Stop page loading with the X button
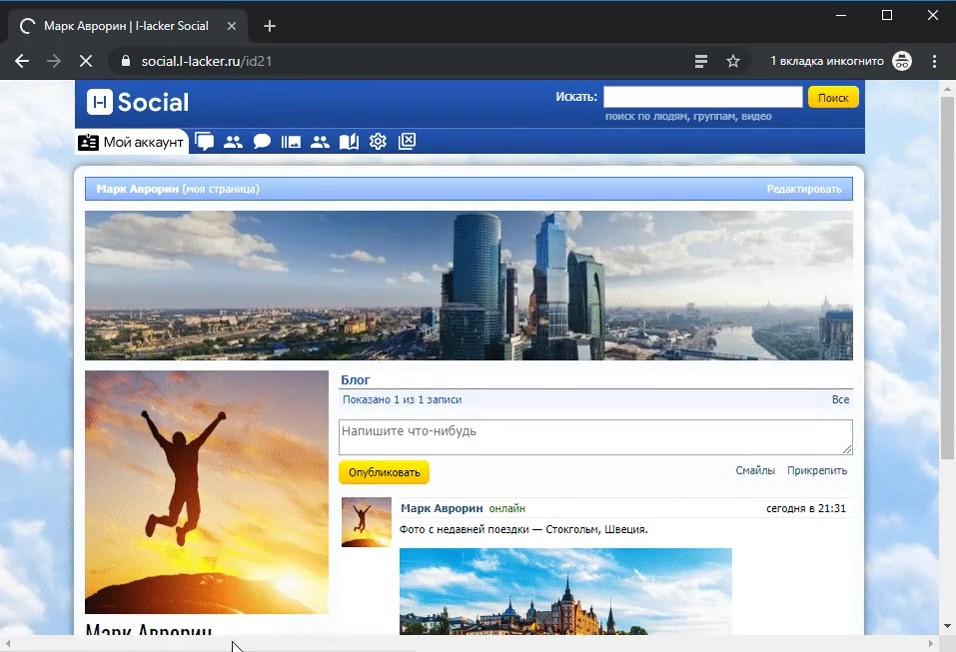This screenshot has width=956, height=652. 85,61
